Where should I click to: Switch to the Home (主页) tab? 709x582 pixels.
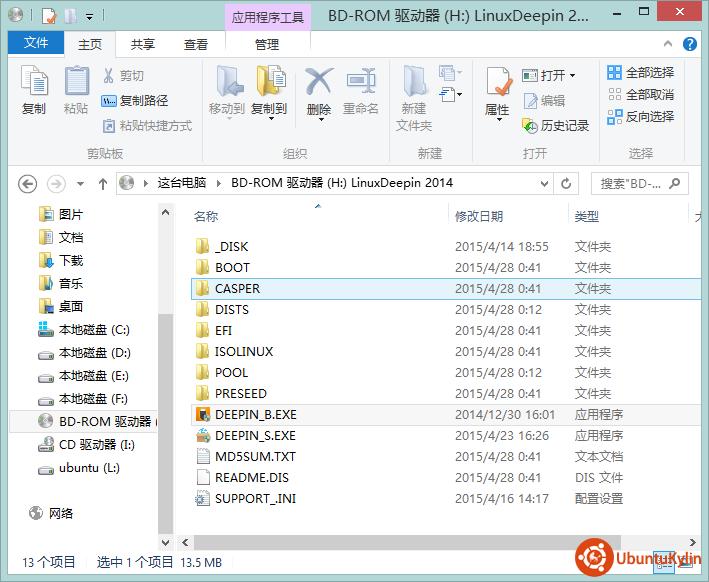[90, 44]
